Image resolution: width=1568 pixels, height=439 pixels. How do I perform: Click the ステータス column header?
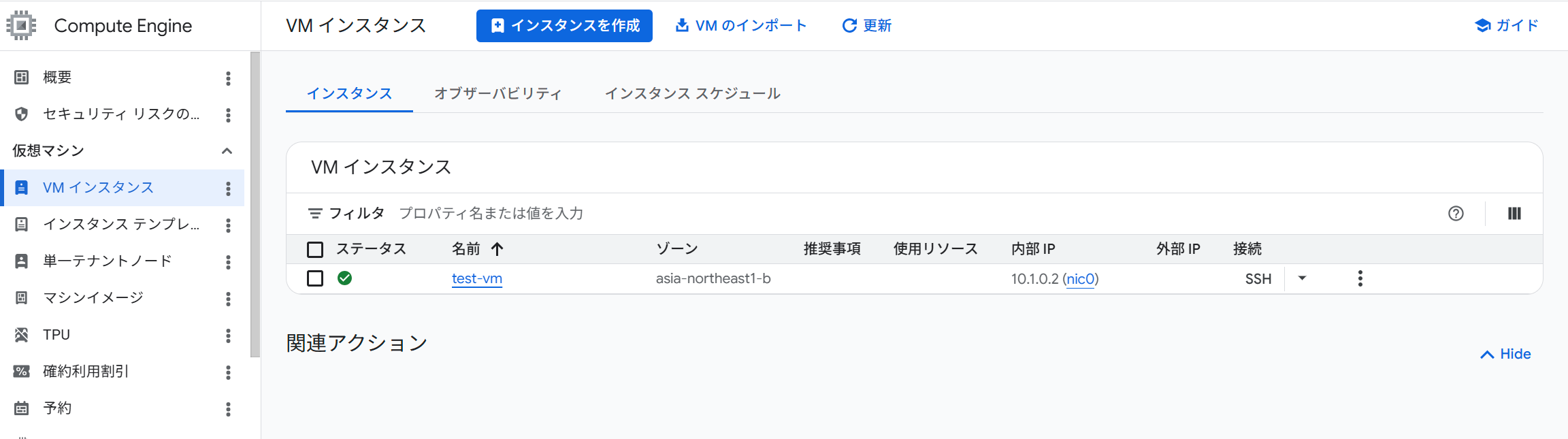(x=372, y=249)
